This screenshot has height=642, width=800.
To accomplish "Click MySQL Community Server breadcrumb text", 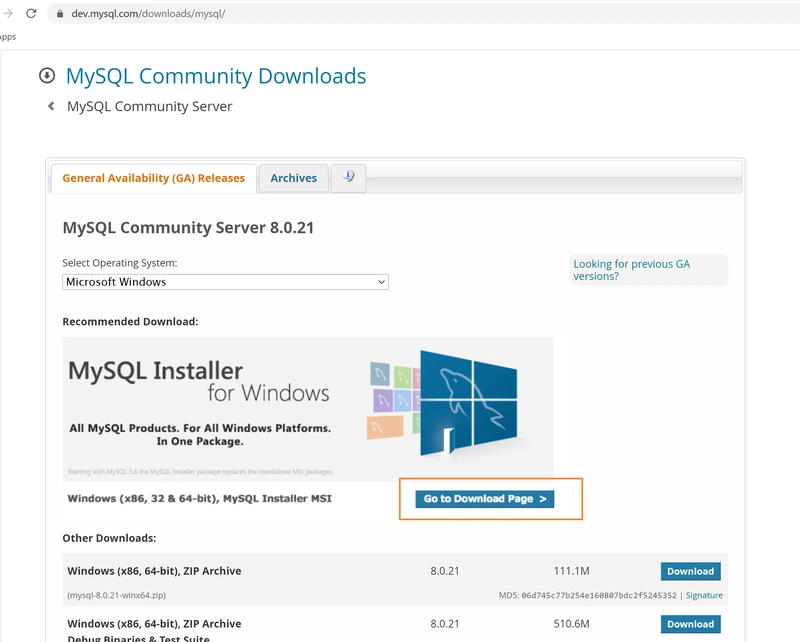I will pyautogui.click(x=149, y=106).
